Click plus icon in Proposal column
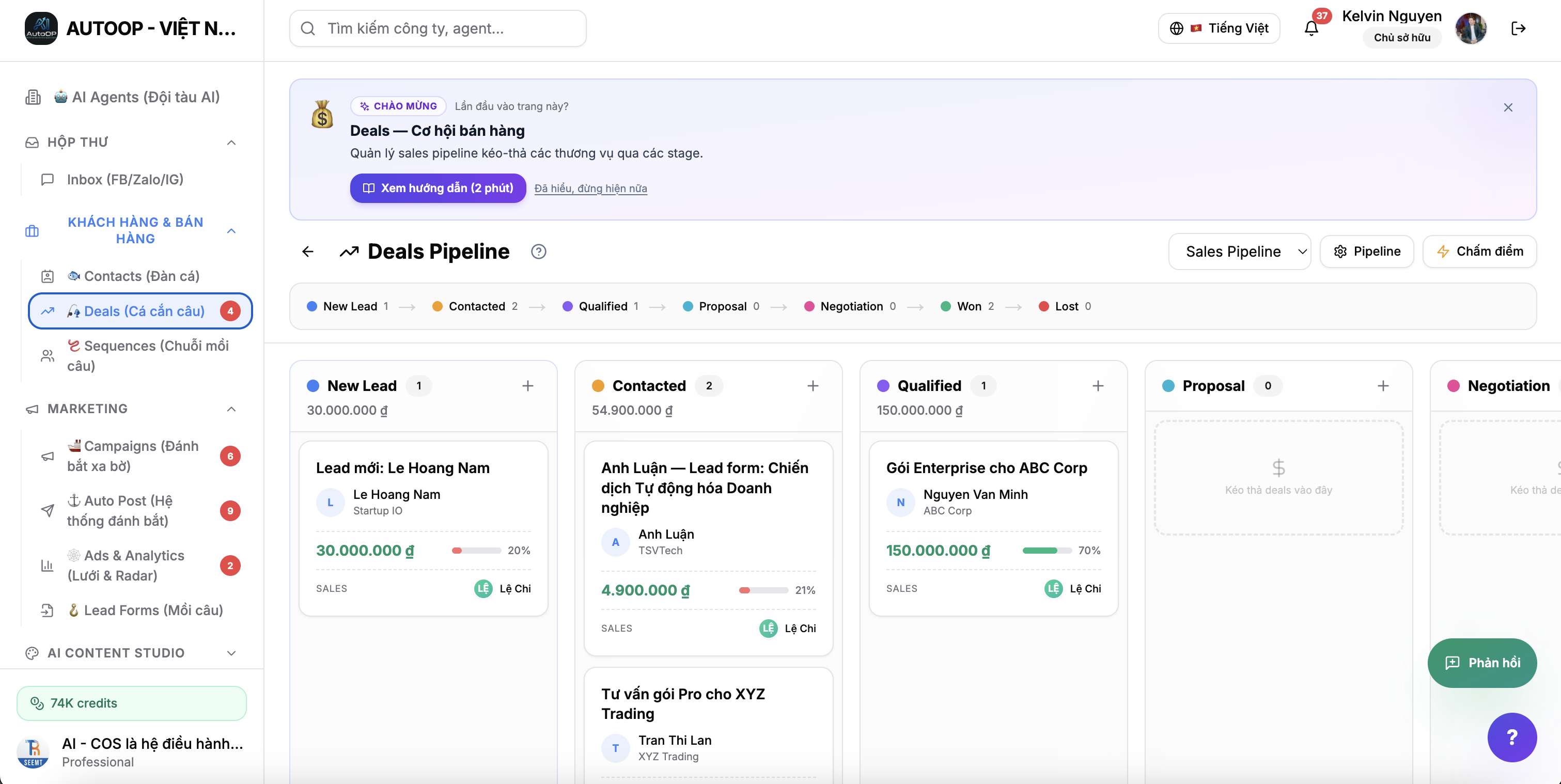This screenshot has width=1561, height=784. (x=1382, y=386)
